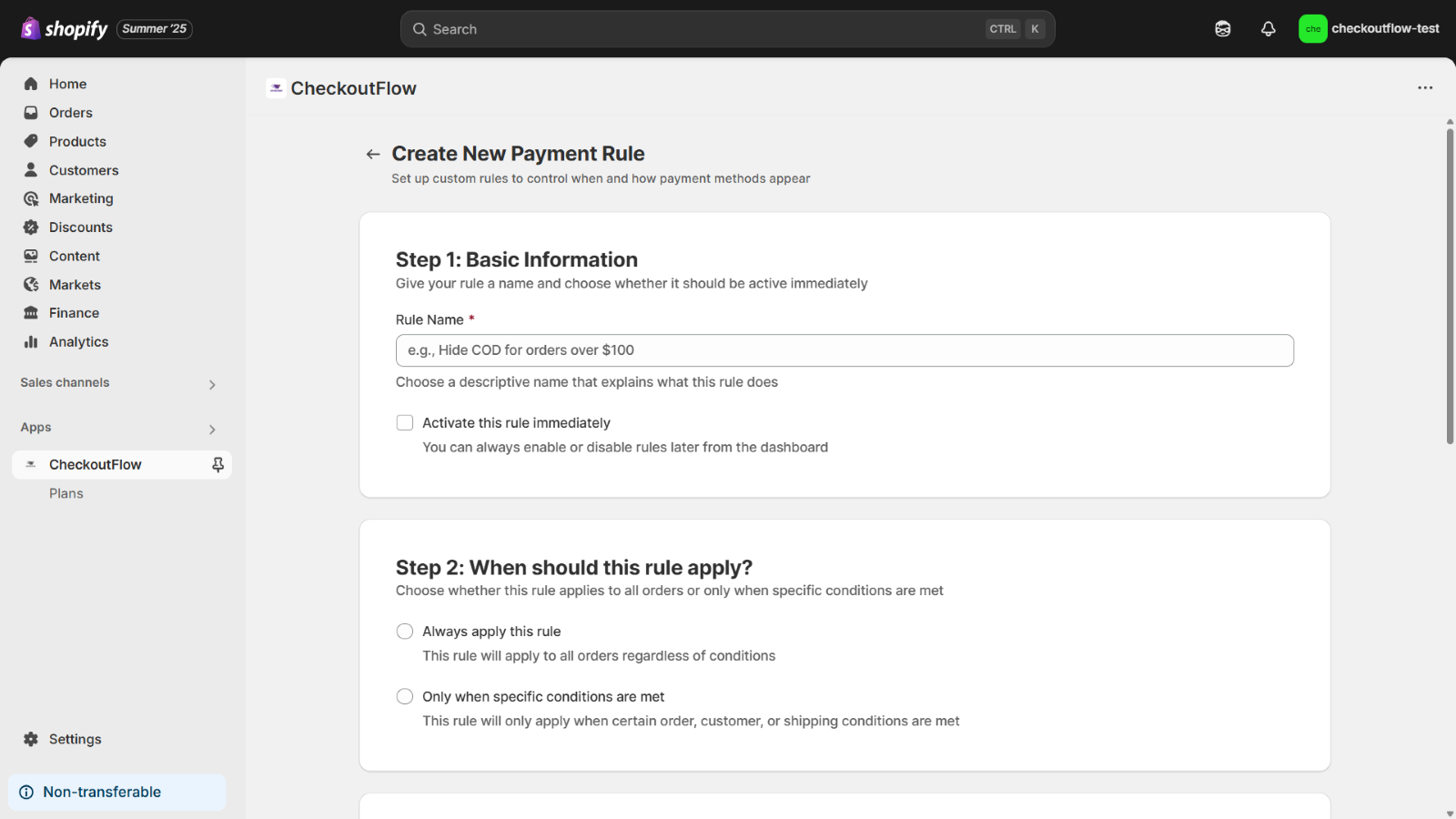The height and width of the screenshot is (819, 1456).
Task: Click the Discounts percent badge icon
Action: 31,227
